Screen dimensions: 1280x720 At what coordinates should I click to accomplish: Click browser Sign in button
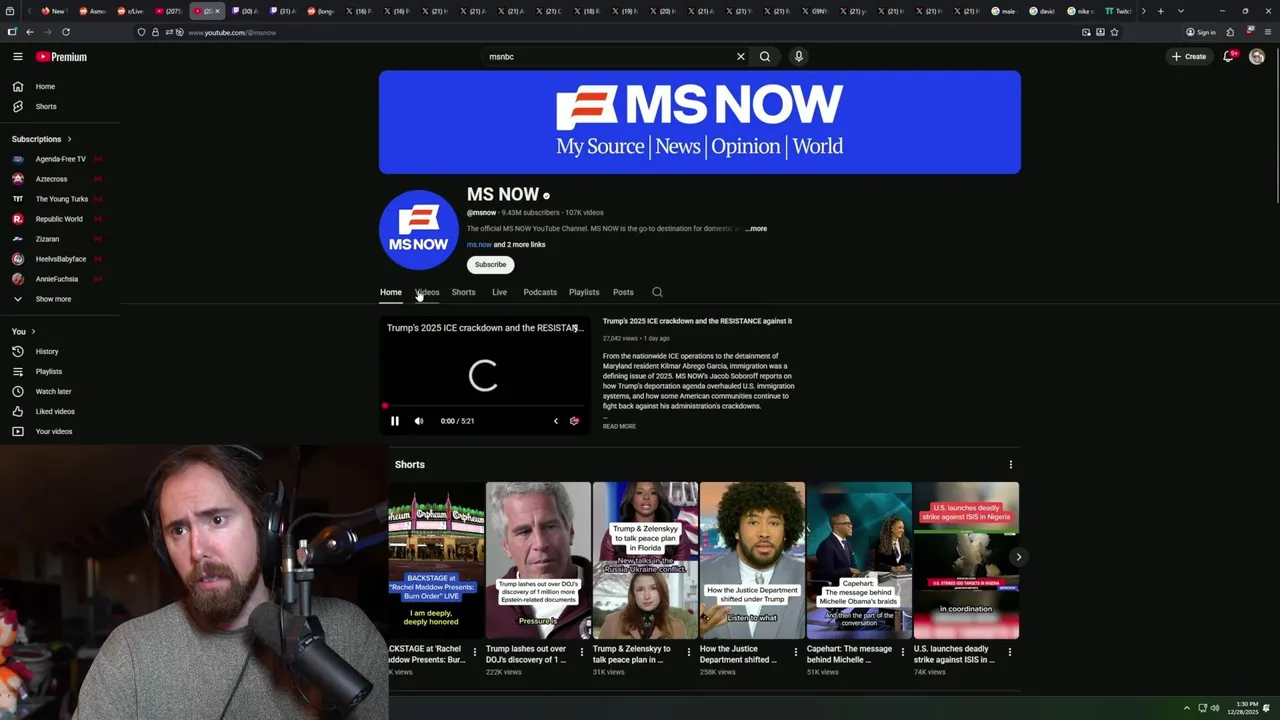coord(1201,32)
